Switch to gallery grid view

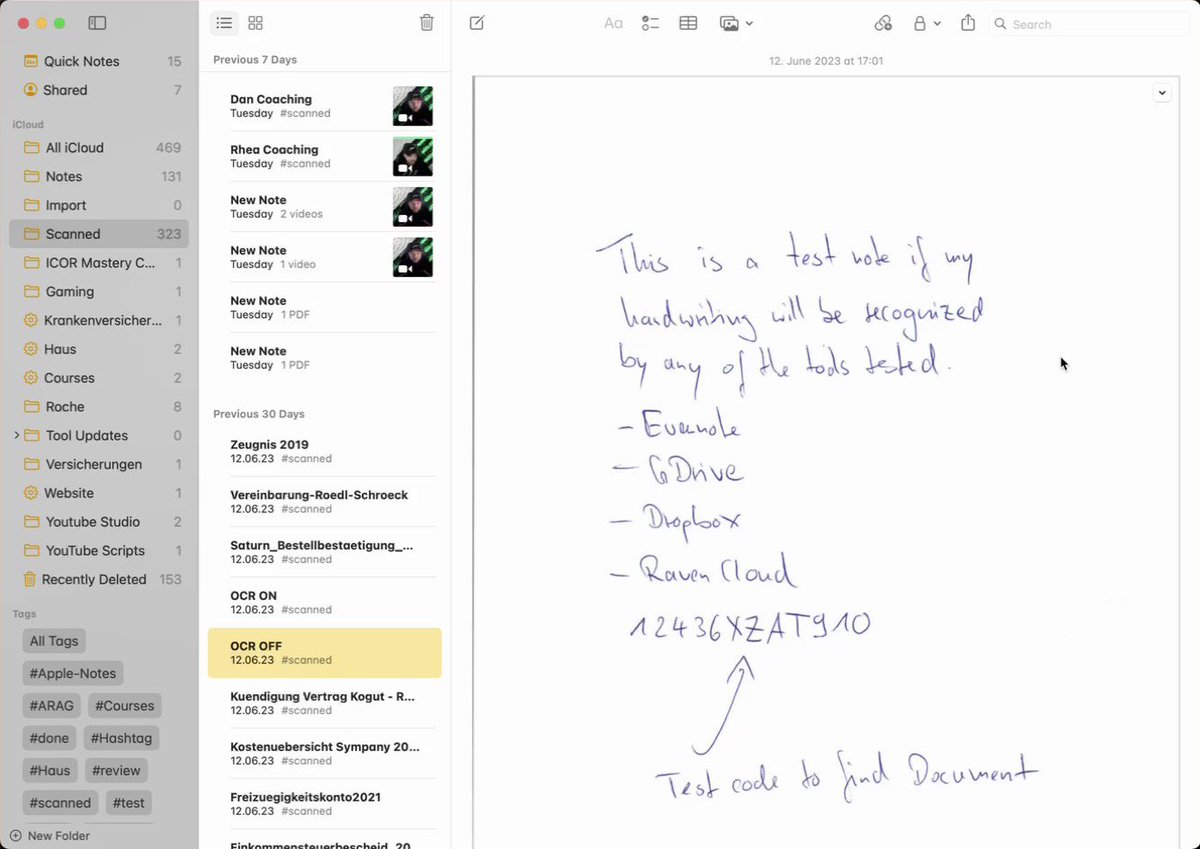coord(255,23)
